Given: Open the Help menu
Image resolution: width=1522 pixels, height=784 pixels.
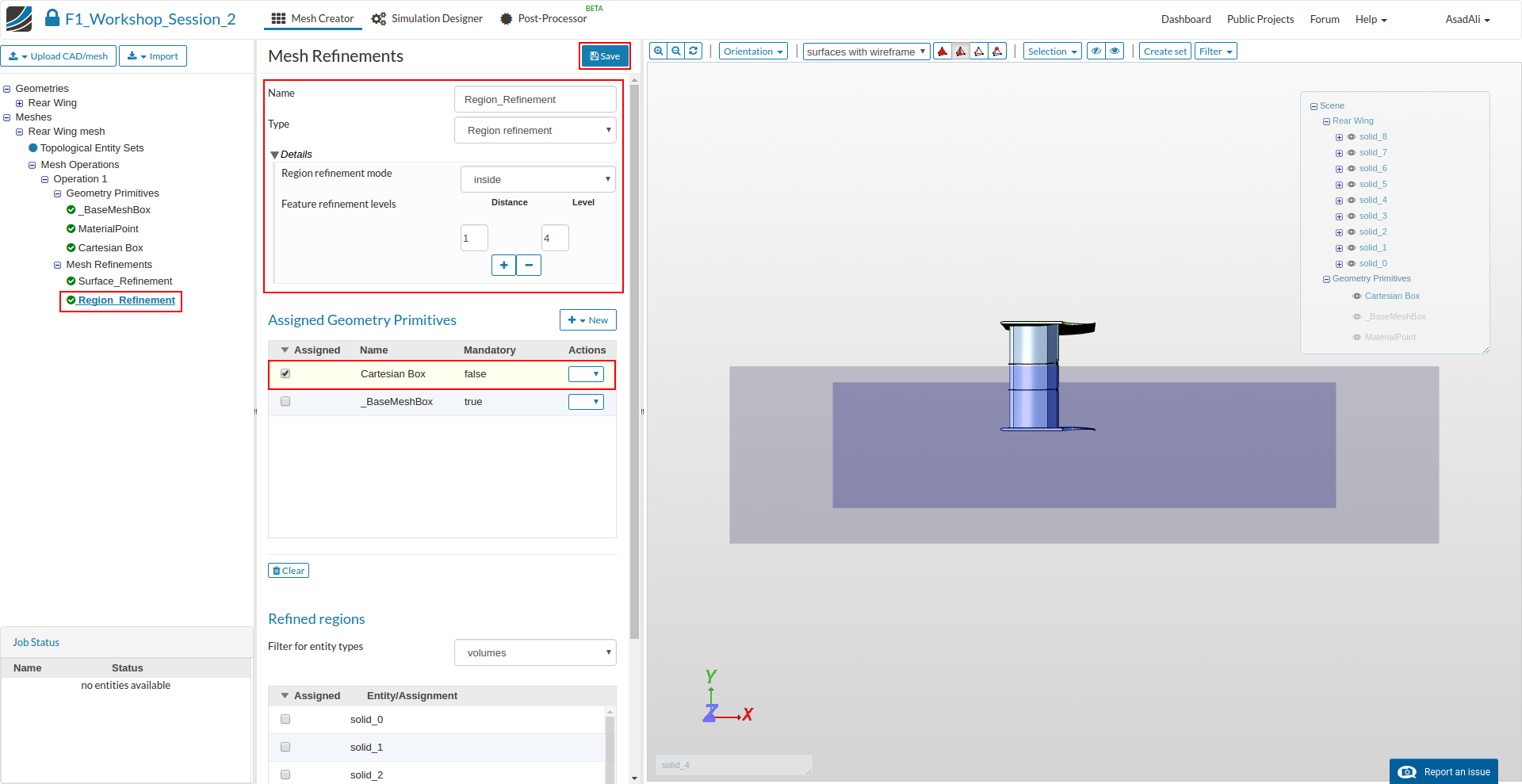Looking at the screenshot, I should point(1371,20).
